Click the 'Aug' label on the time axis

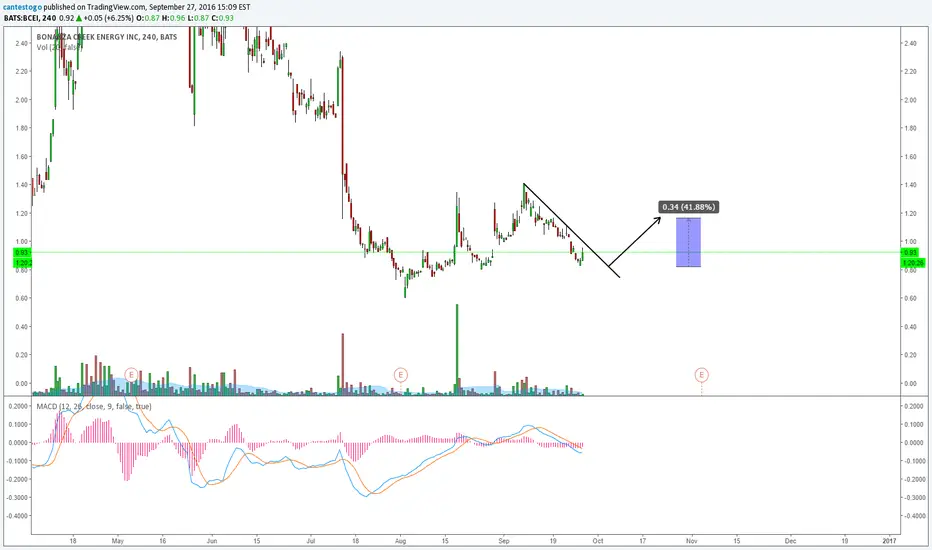[400, 541]
